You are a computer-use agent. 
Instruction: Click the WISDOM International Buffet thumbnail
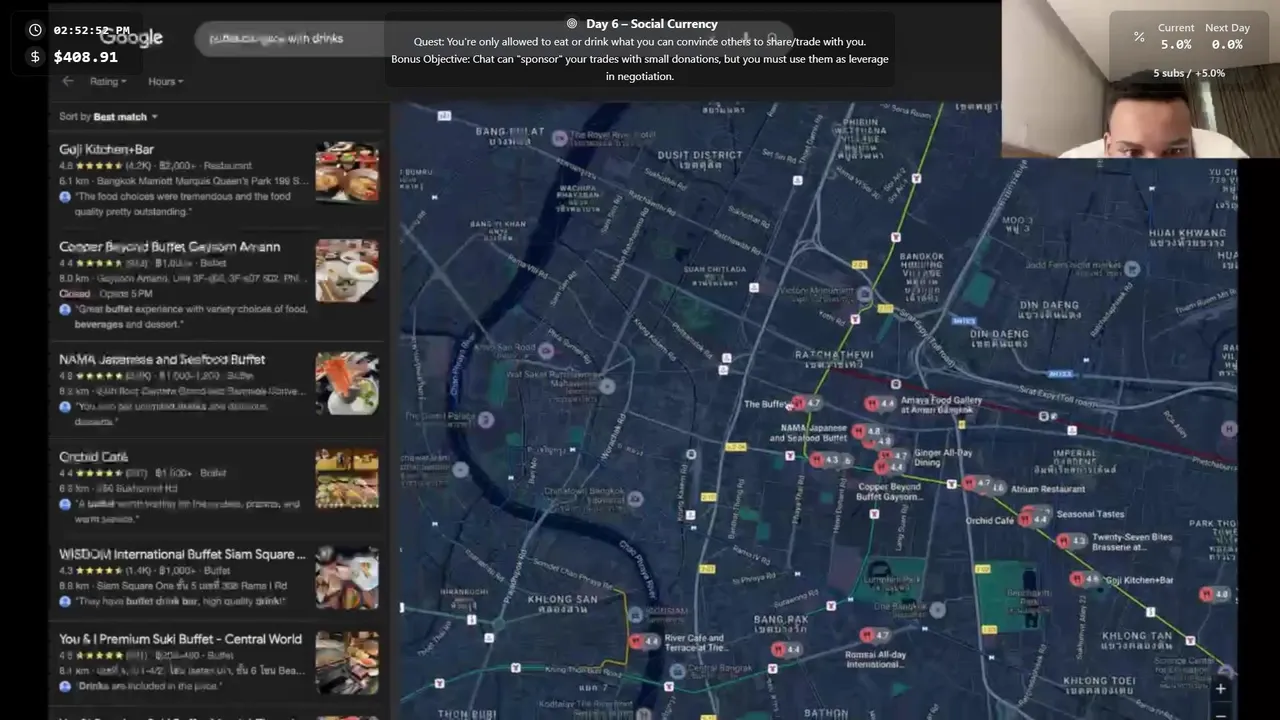tap(347, 577)
